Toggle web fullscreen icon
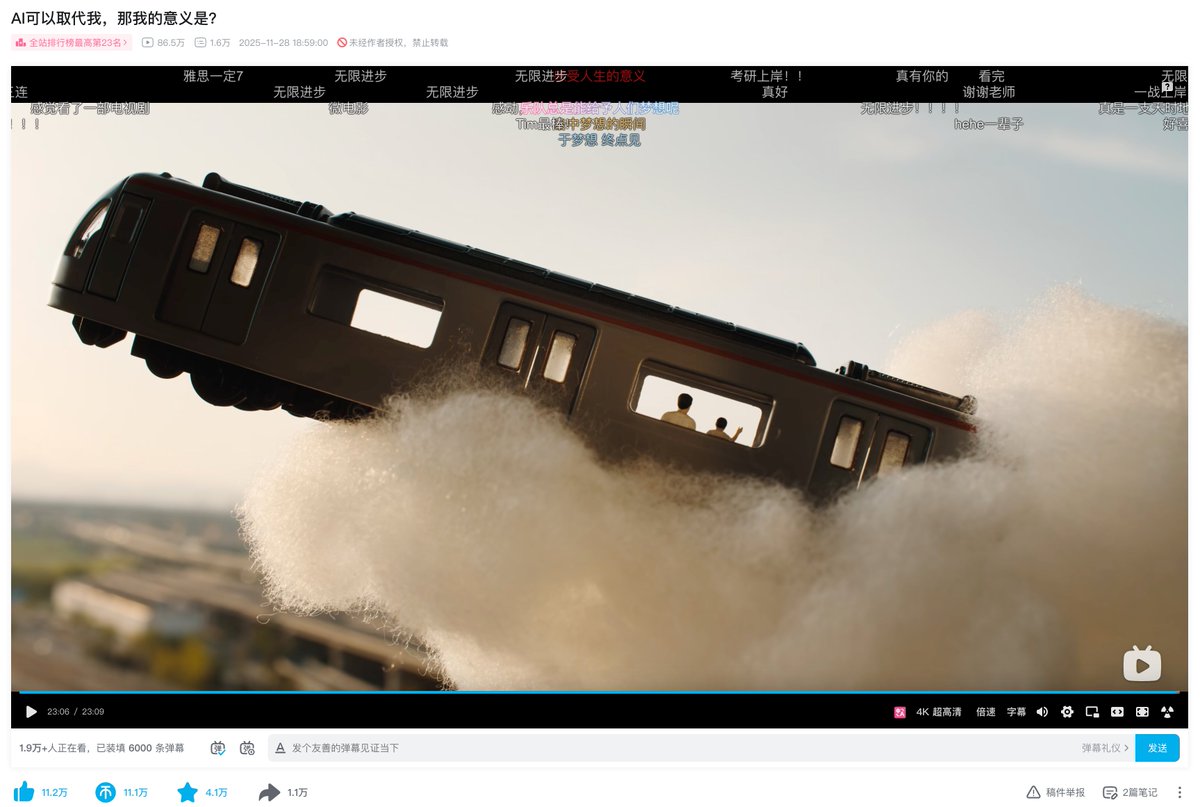Viewport: 1200px width, 807px height. coord(1142,712)
